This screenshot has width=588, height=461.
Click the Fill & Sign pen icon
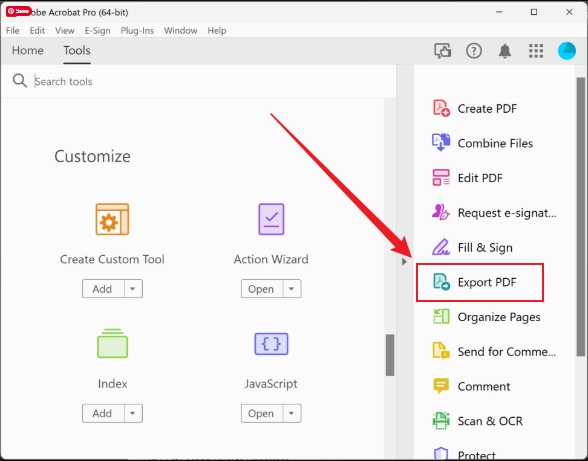pos(441,247)
